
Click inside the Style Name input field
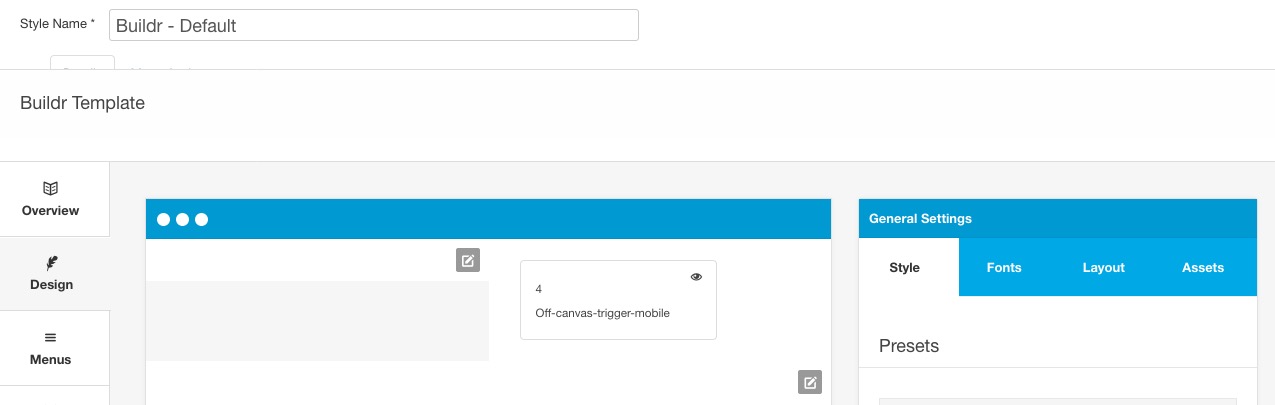pos(374,25)
